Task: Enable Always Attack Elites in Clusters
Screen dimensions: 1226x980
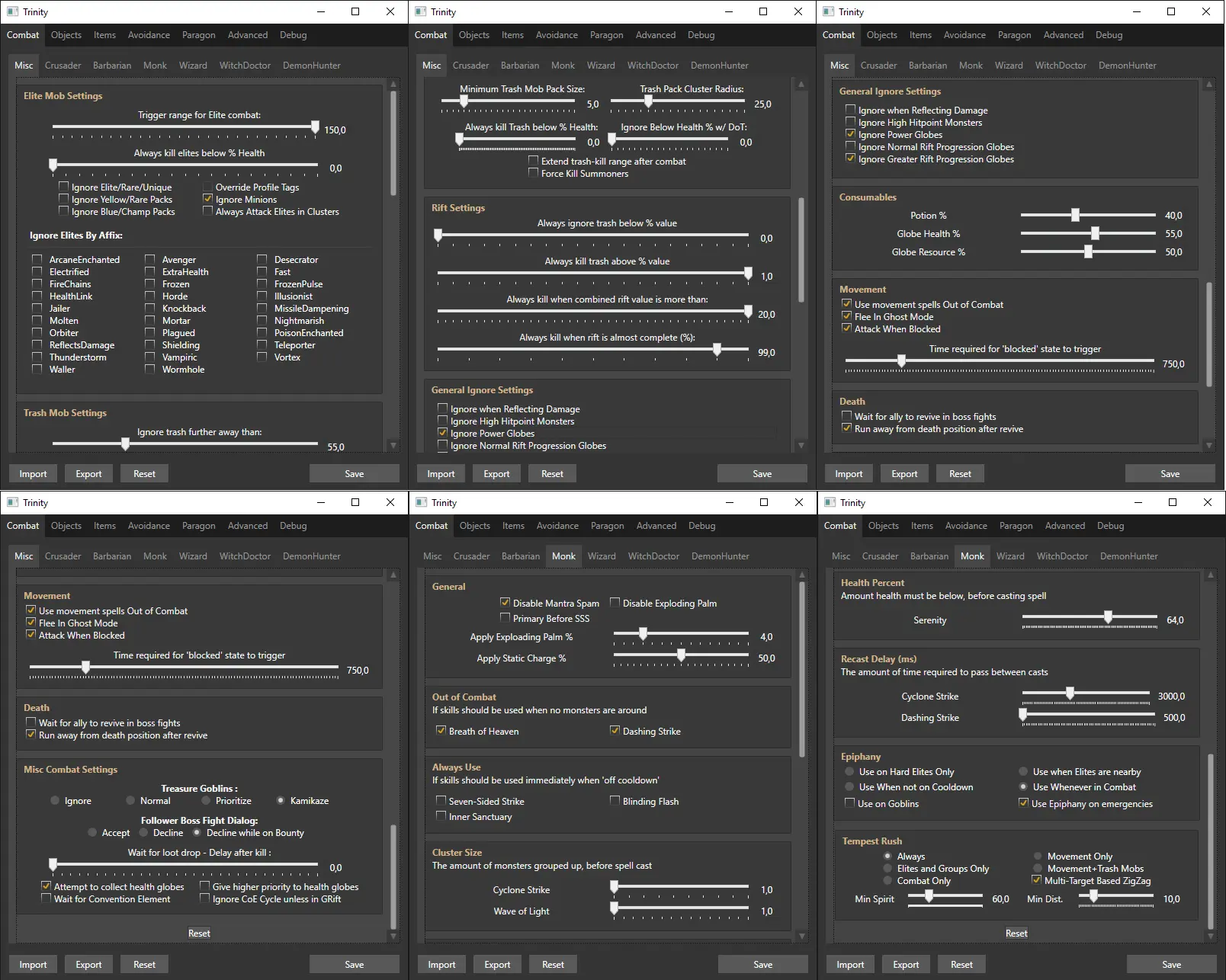Action: tap(207, 211)
